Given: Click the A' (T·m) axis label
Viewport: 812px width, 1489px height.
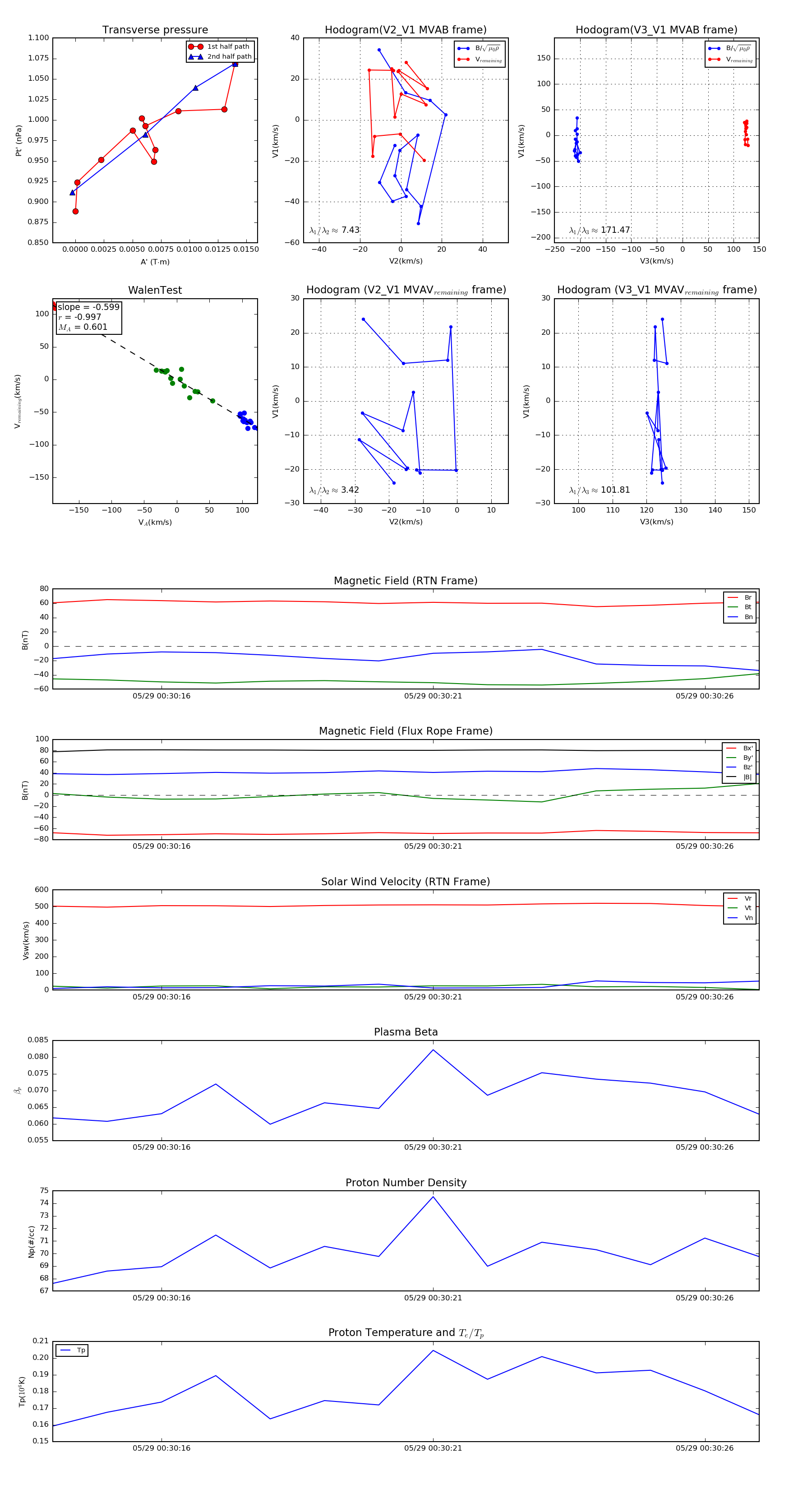Looking at the screenshot, I should [155, 262].
